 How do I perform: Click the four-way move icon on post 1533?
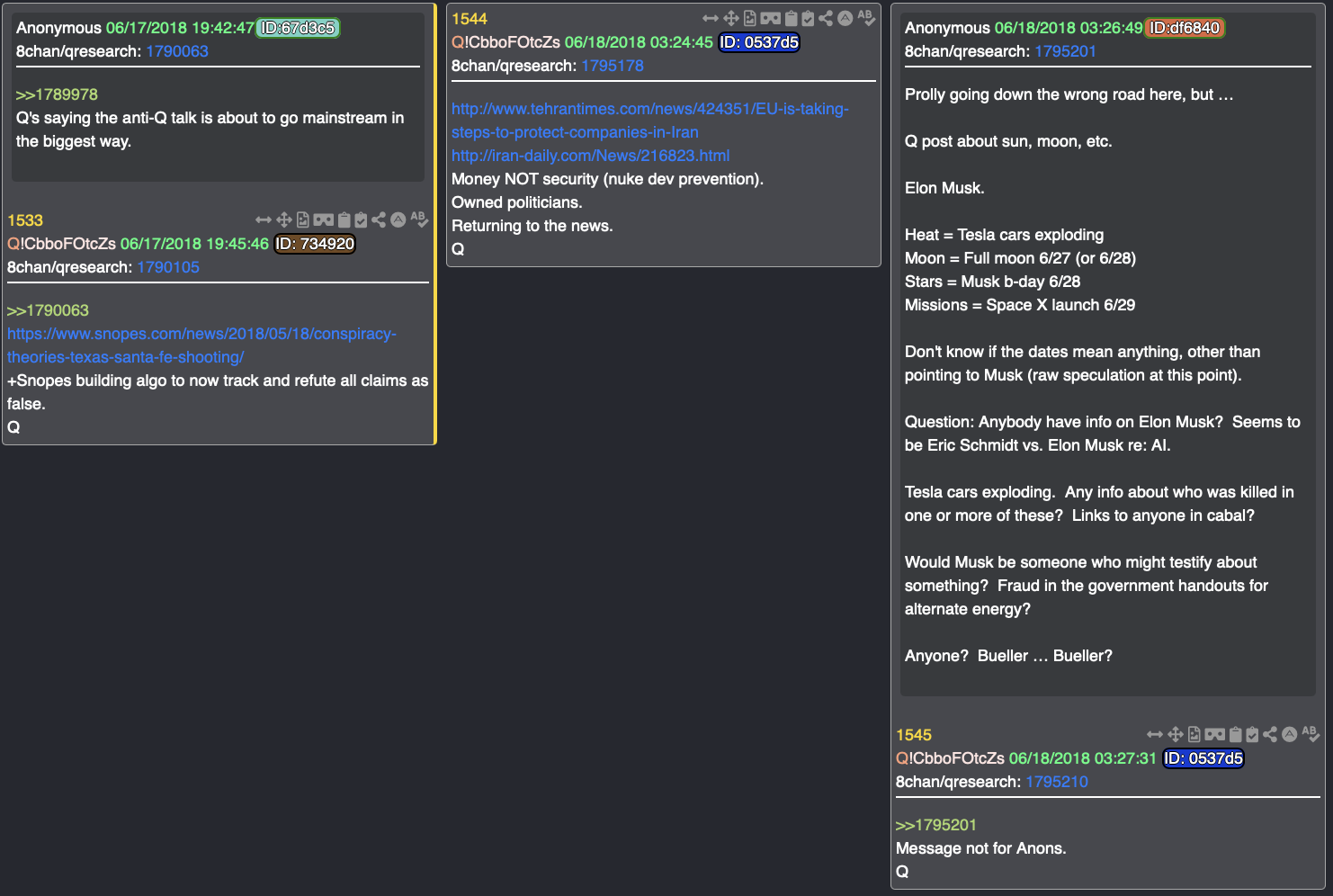[284, 220]
